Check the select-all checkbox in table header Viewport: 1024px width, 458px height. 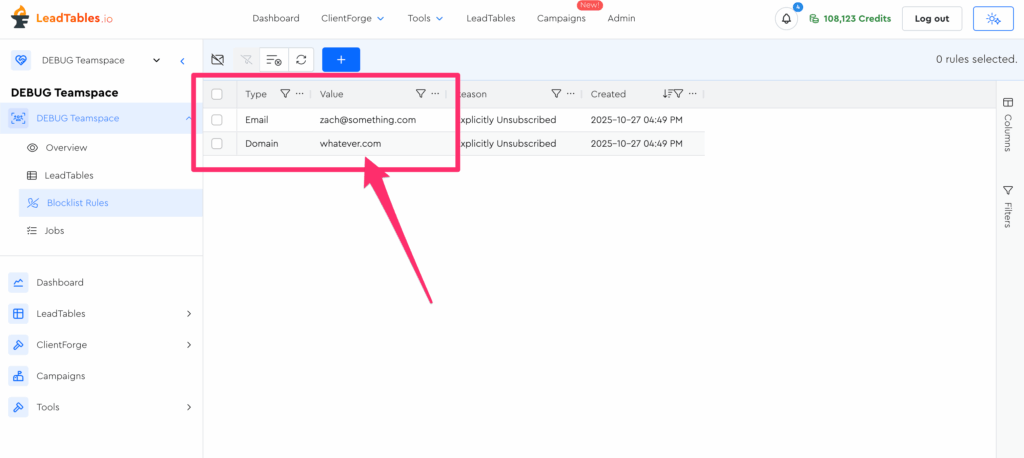(217, 94)
